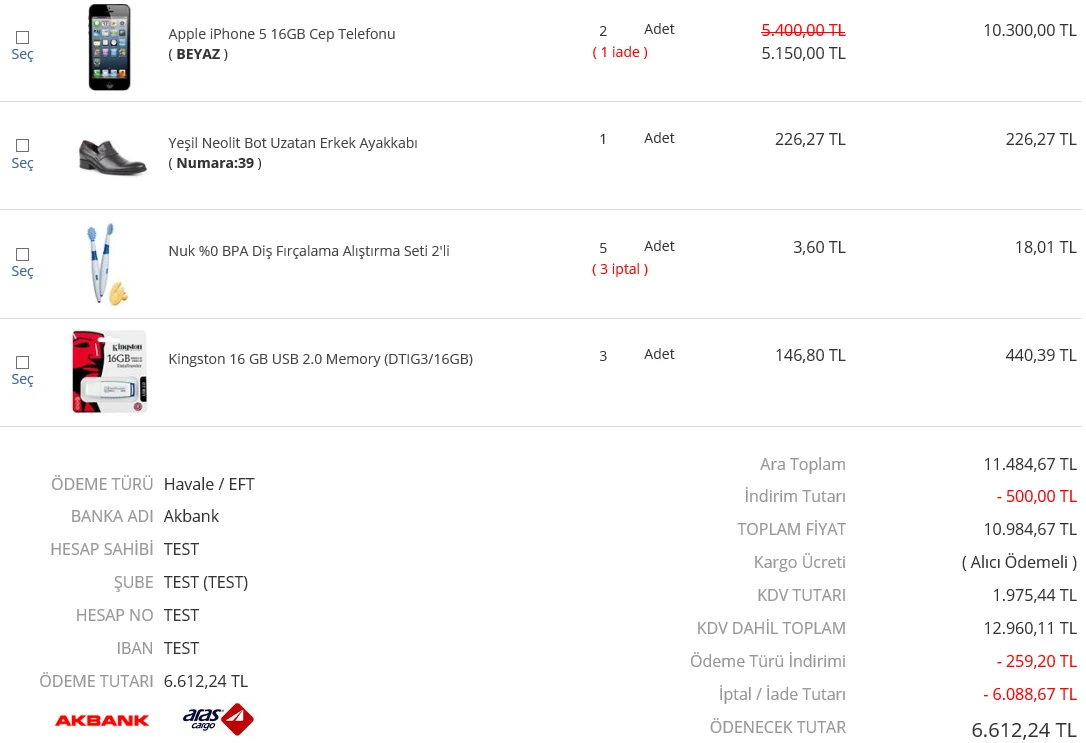Click the Aras Kargo logo

click(x=217, y=719)
